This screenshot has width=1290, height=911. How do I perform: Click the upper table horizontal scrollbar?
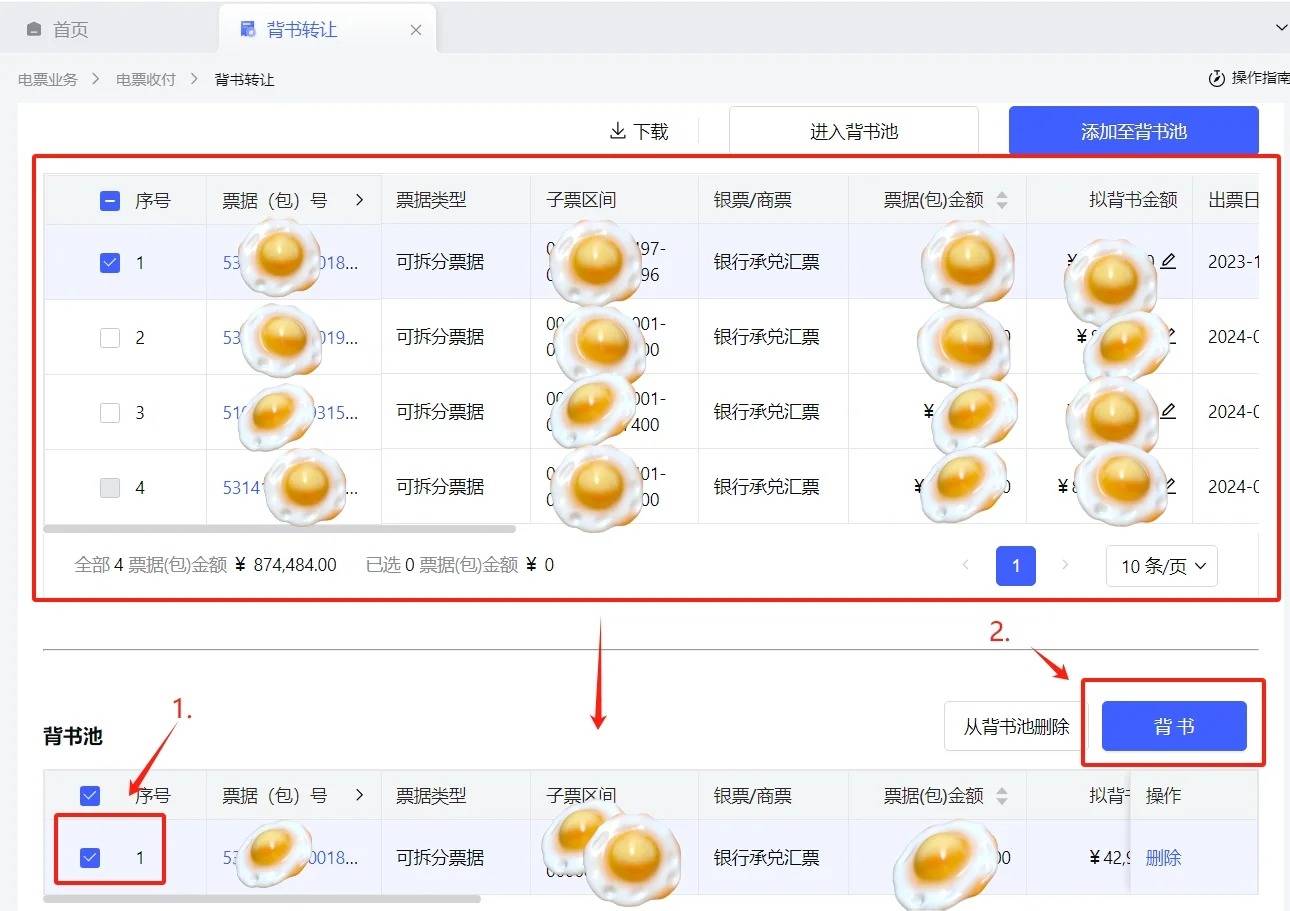280,529
